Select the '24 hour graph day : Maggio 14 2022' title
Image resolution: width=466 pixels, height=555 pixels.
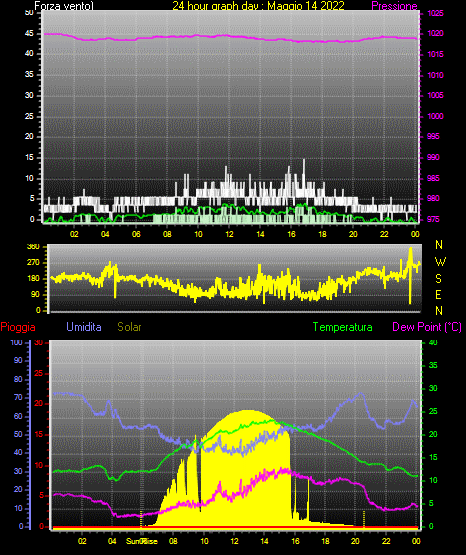258,6
